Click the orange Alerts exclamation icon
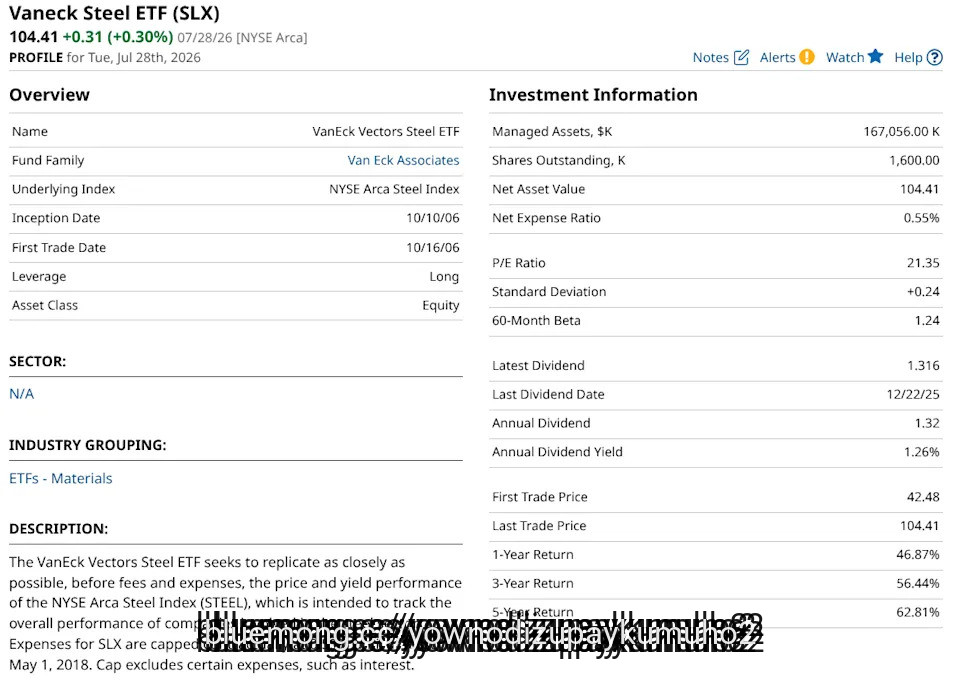 (807, 57)
